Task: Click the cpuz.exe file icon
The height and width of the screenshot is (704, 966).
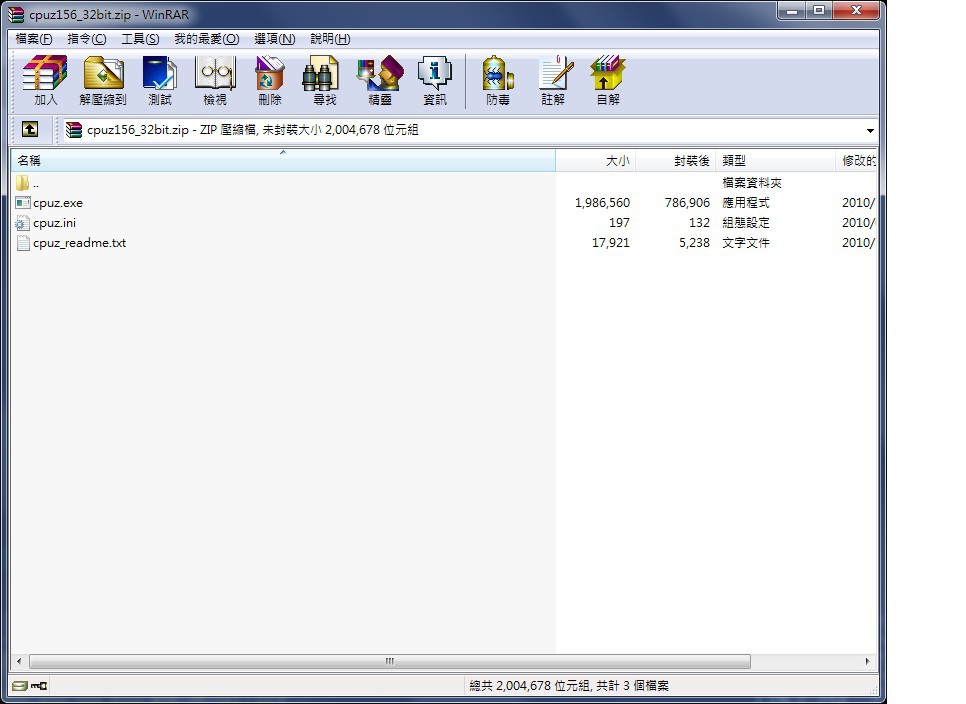Action: click(23, 203)
